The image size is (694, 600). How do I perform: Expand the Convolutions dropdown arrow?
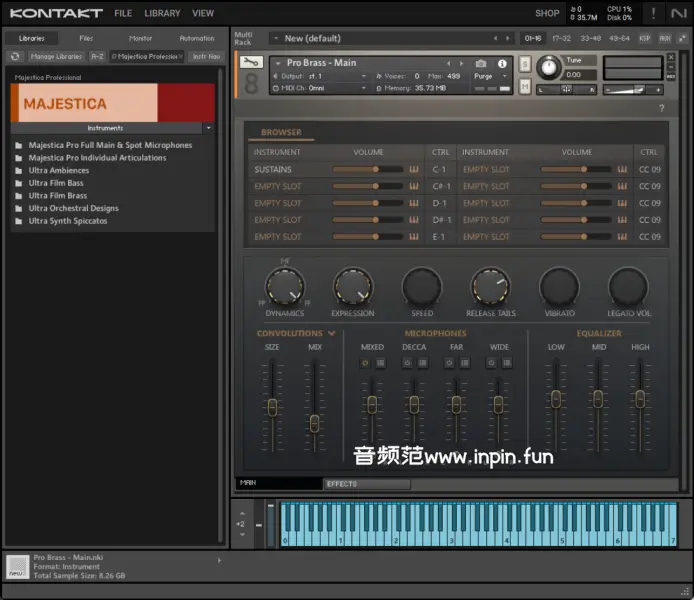point(331,333)
